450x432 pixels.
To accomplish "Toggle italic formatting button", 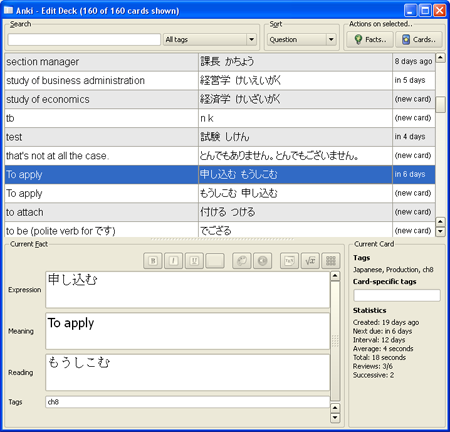I will (173, 261).
